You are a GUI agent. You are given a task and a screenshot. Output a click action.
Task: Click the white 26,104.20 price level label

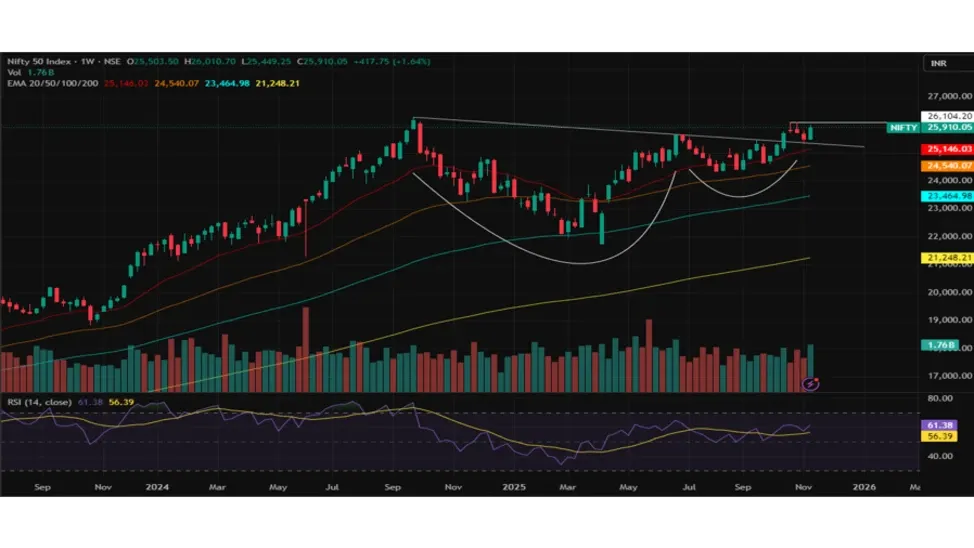[x=945, y=116]
